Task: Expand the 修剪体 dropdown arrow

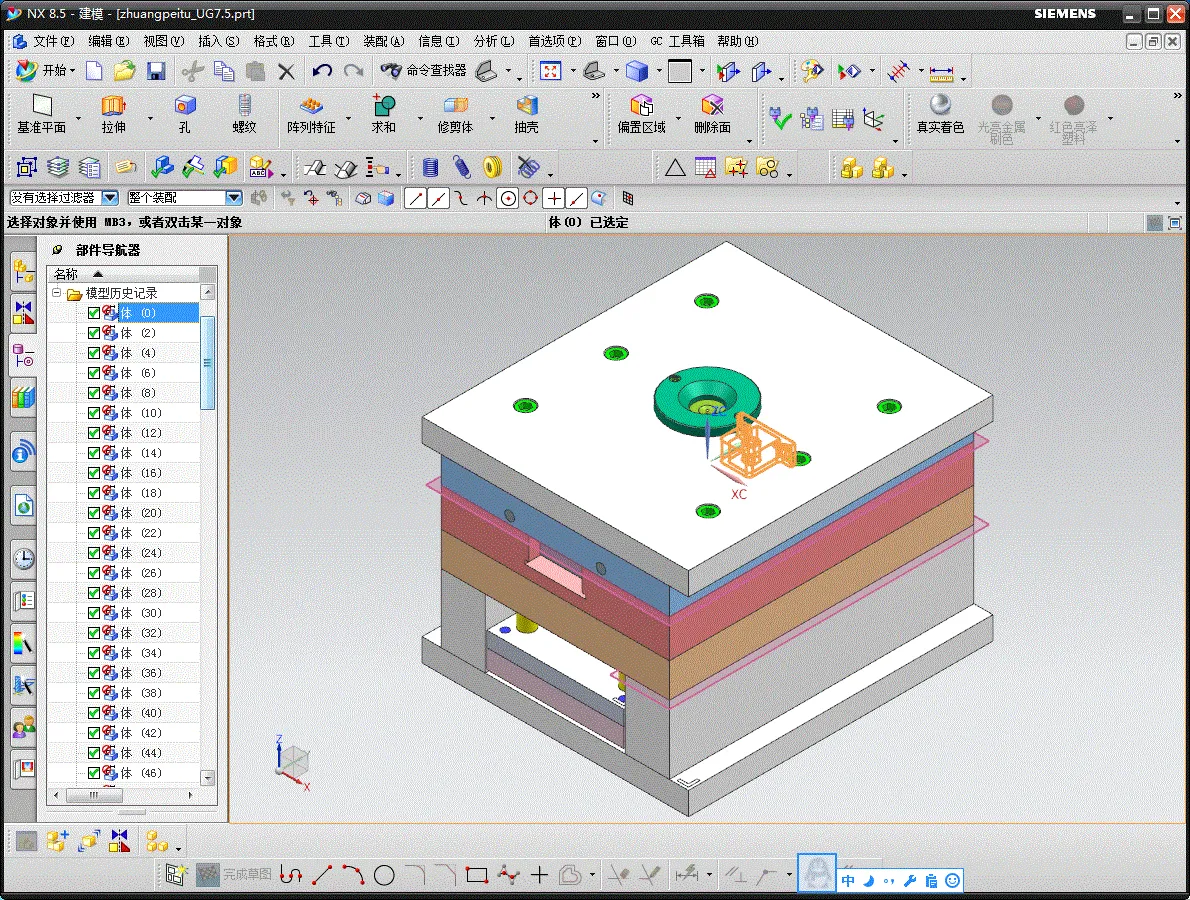Action: point(492,118)
